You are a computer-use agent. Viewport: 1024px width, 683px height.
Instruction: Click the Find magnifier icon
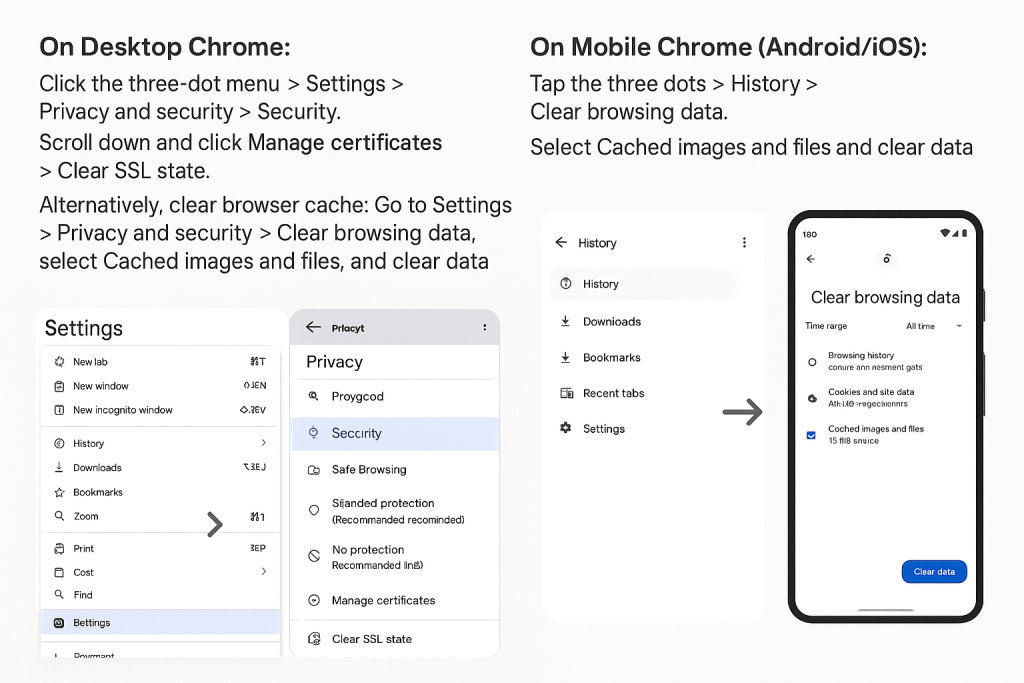pos(59,594)
